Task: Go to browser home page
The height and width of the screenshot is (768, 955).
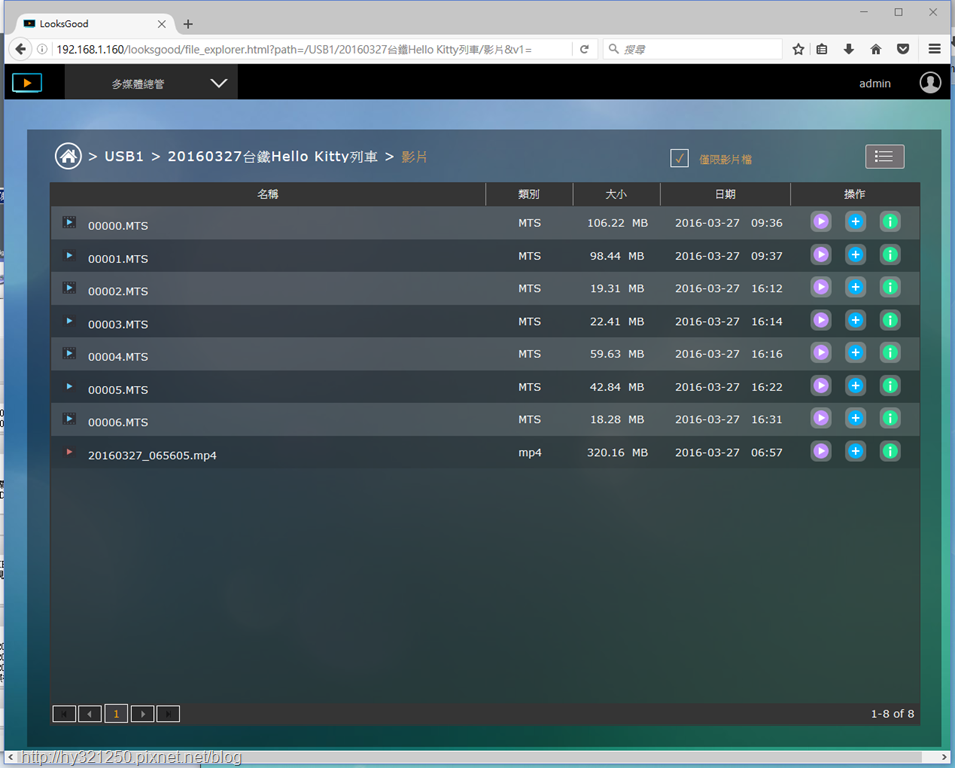Action: (876, 49)
